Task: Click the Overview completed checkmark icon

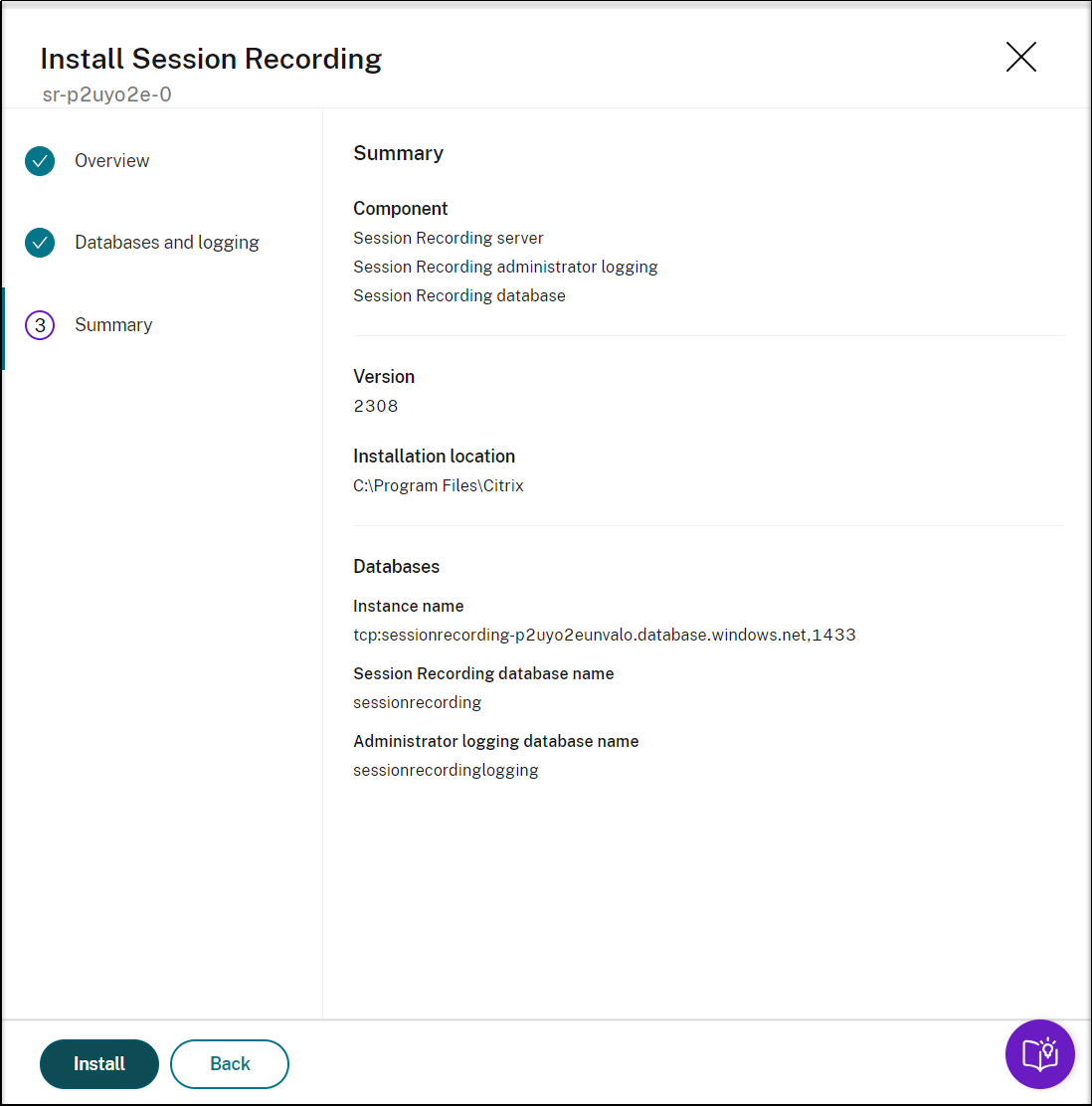Action: pyautogui.click(x=40, y=161)
